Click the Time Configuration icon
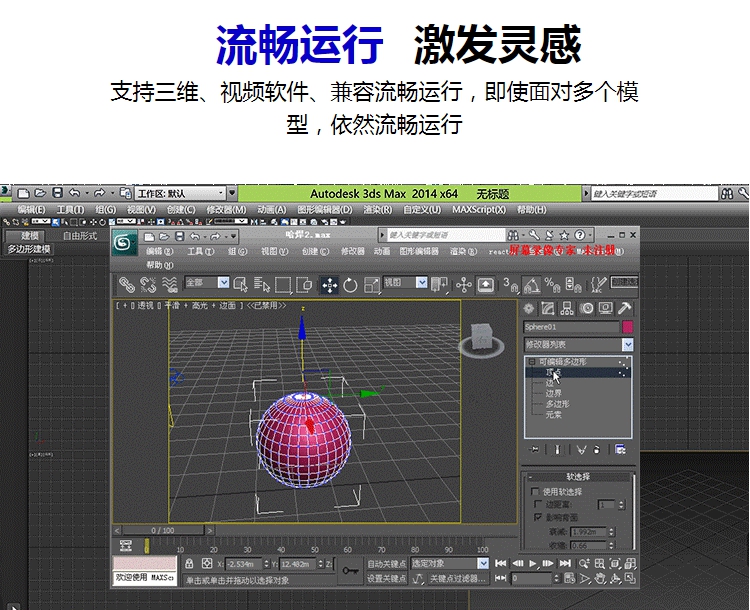 click(x=569, y=578)
